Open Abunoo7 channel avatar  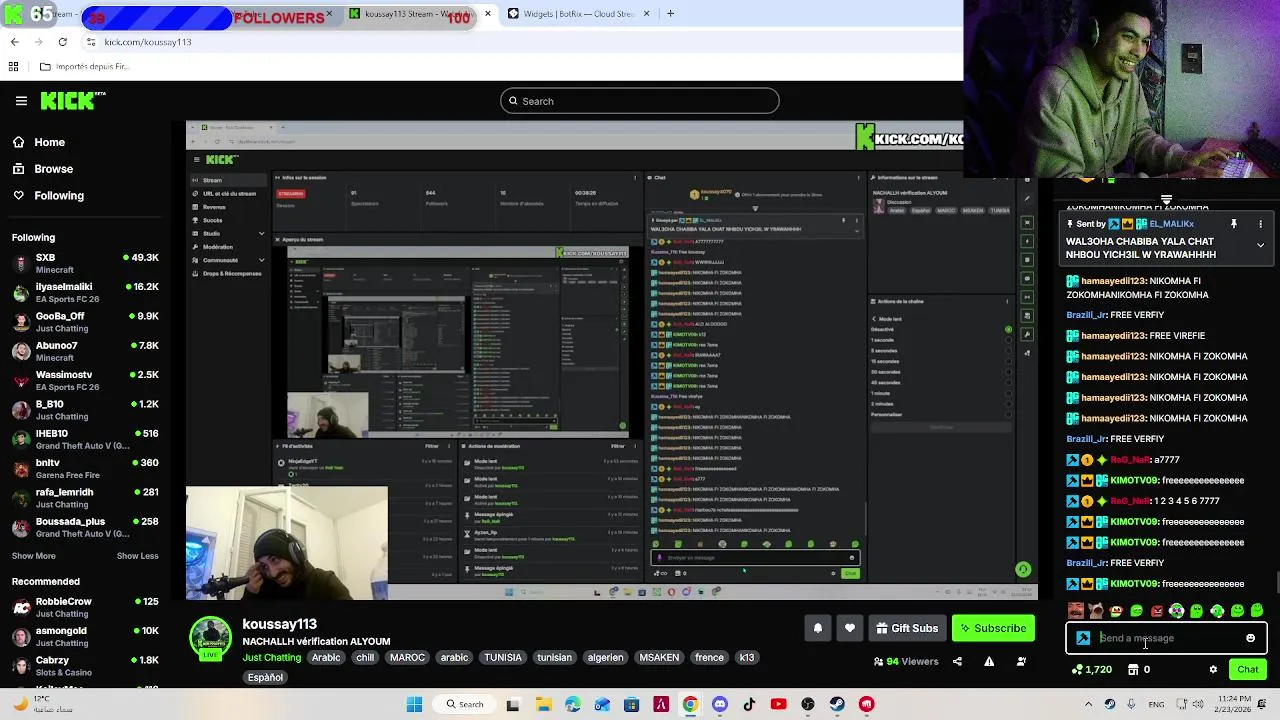21,351
